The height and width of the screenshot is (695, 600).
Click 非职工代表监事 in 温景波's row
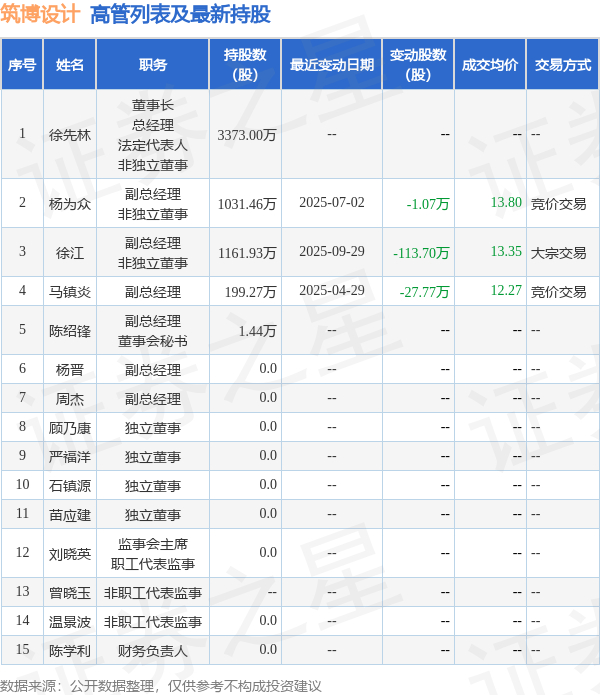pos(153,622)
